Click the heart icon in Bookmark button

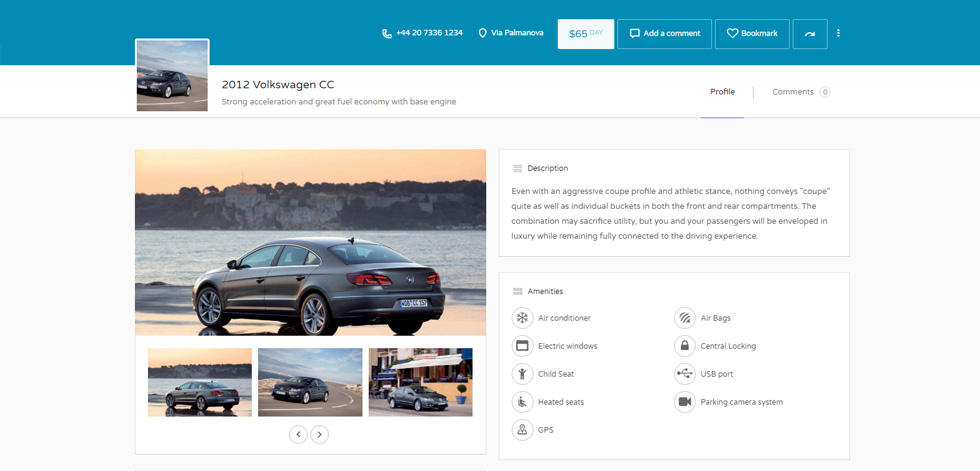[732, 34]
